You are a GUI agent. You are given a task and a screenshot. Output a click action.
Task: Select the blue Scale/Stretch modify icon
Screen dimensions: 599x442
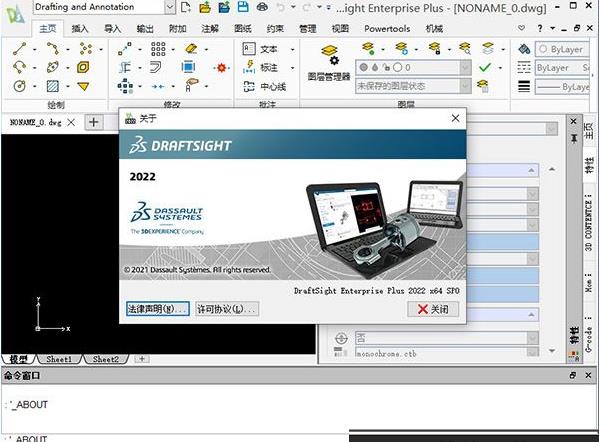188,67
